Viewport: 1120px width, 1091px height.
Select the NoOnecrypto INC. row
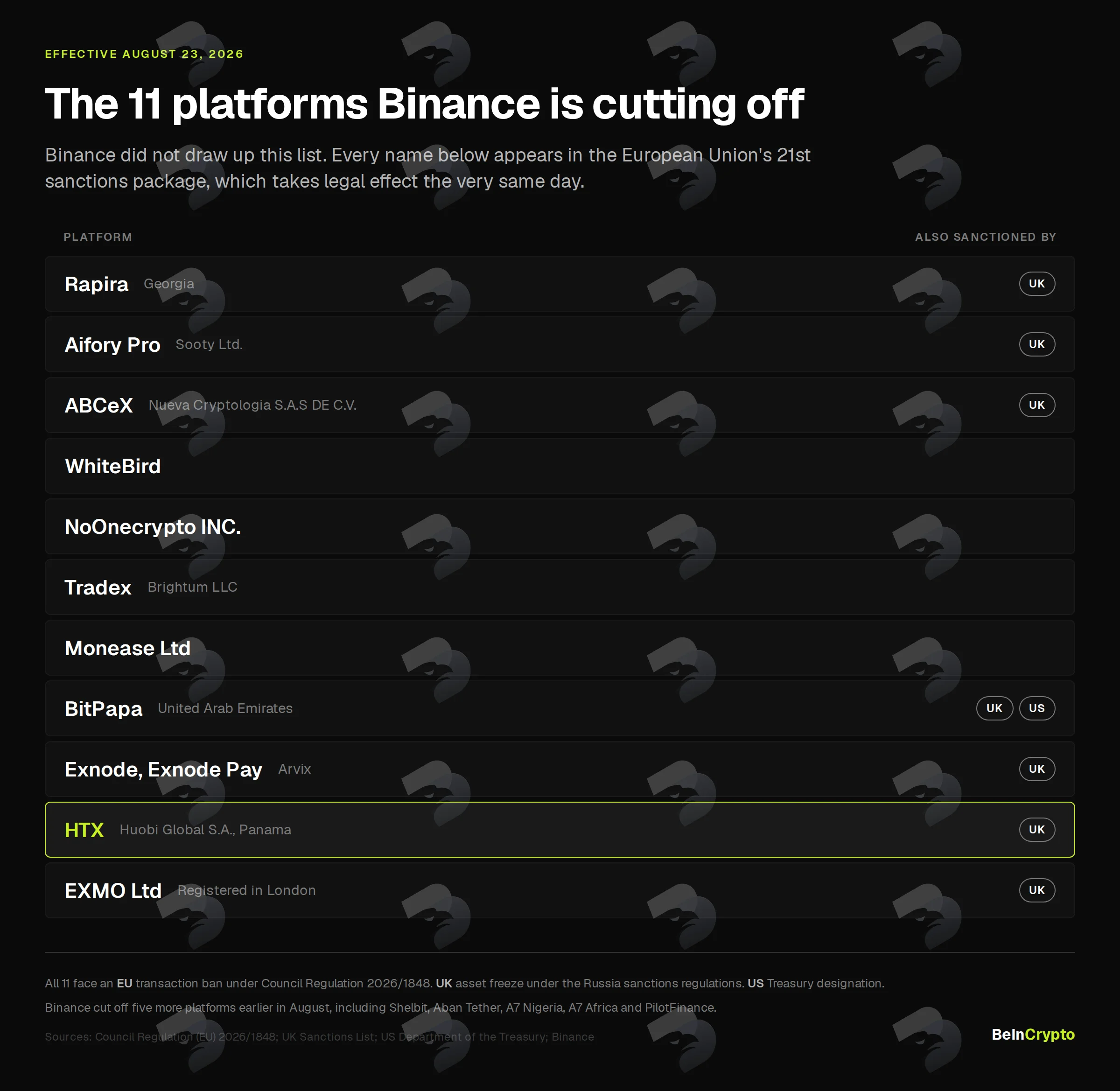click(560, 526)
